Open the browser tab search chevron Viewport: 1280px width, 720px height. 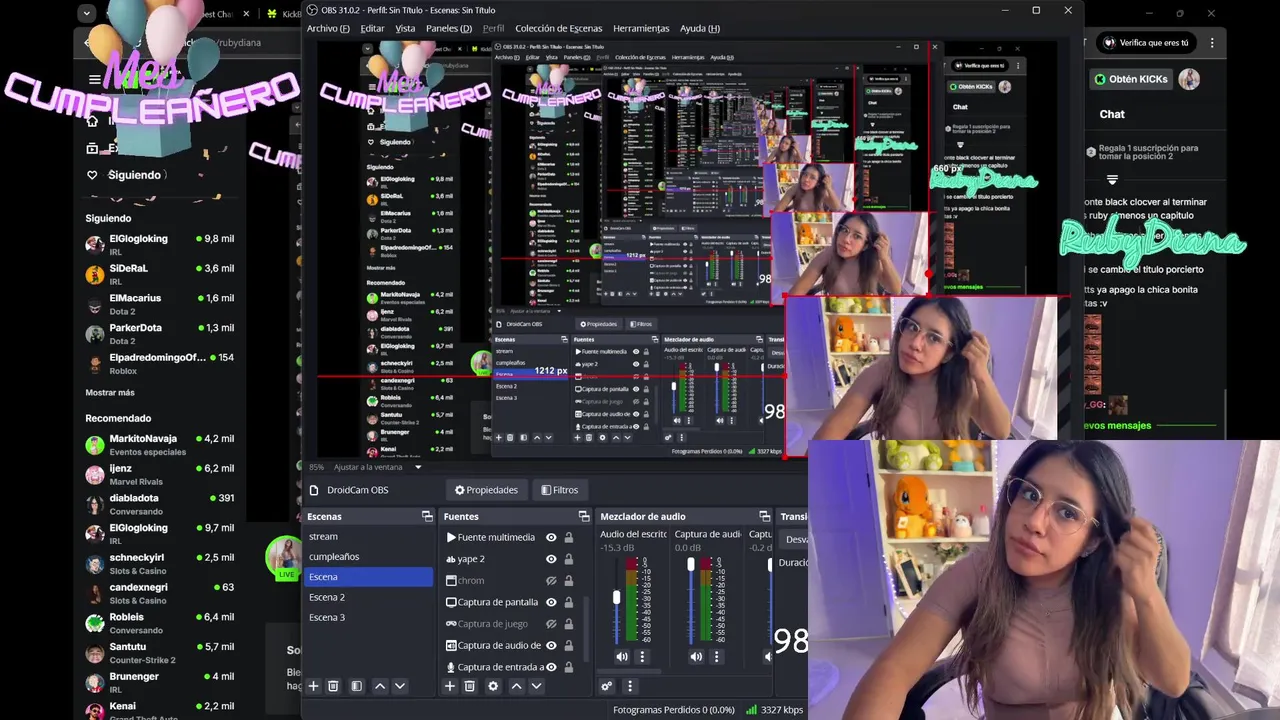click(87, 13)
